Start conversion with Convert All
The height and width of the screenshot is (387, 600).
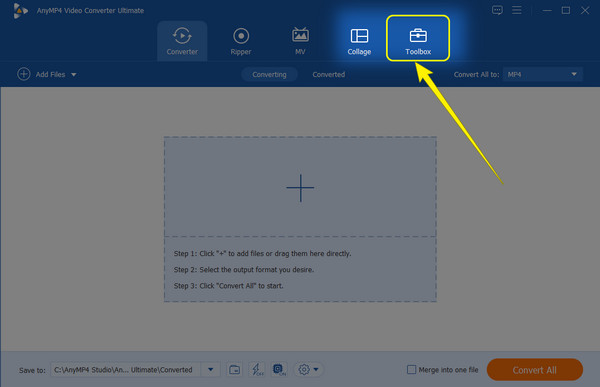(x=535, y=370)
